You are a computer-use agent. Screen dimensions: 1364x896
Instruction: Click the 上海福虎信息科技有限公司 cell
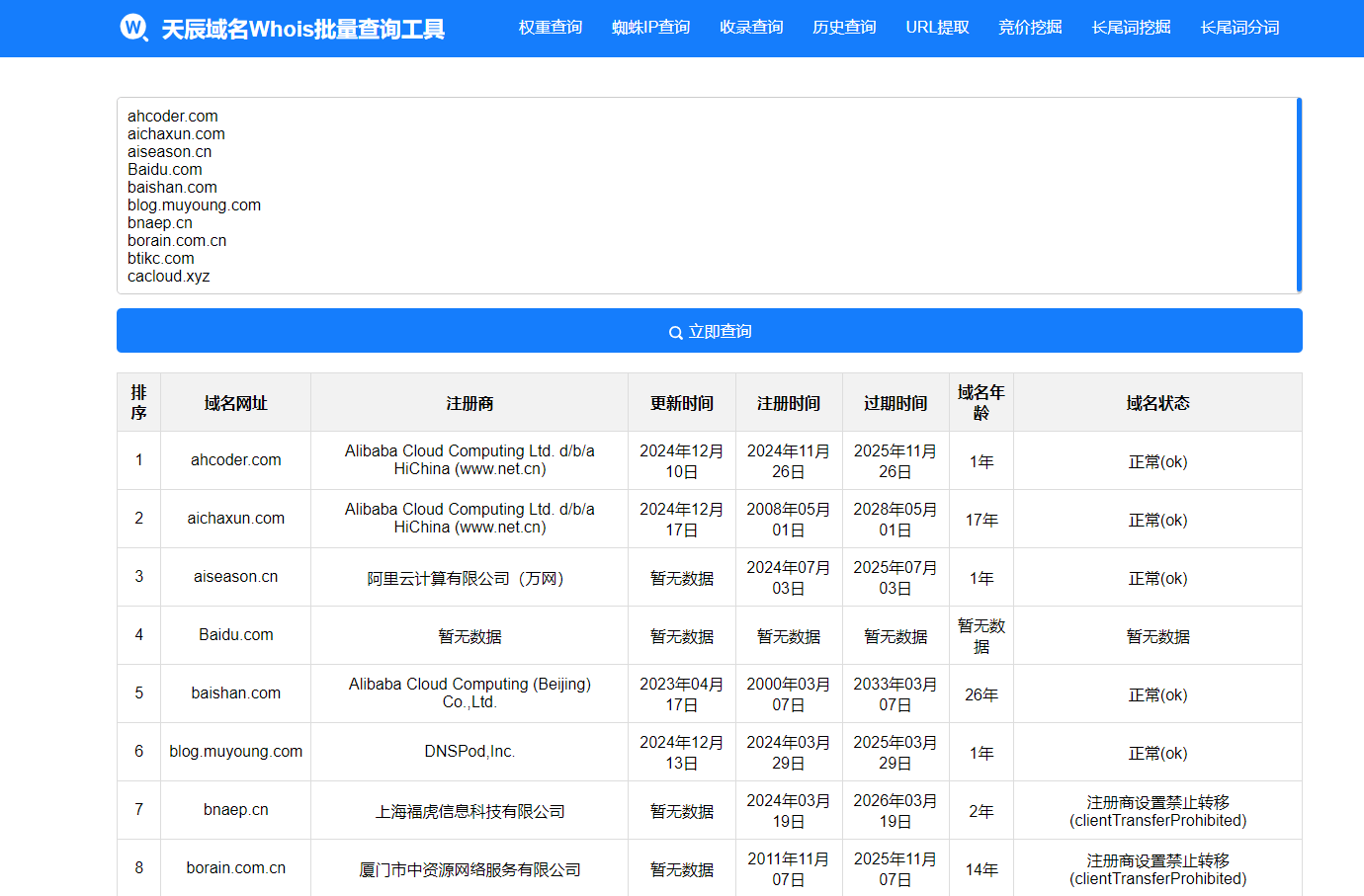pyautogui.click(x=469, y=810)
